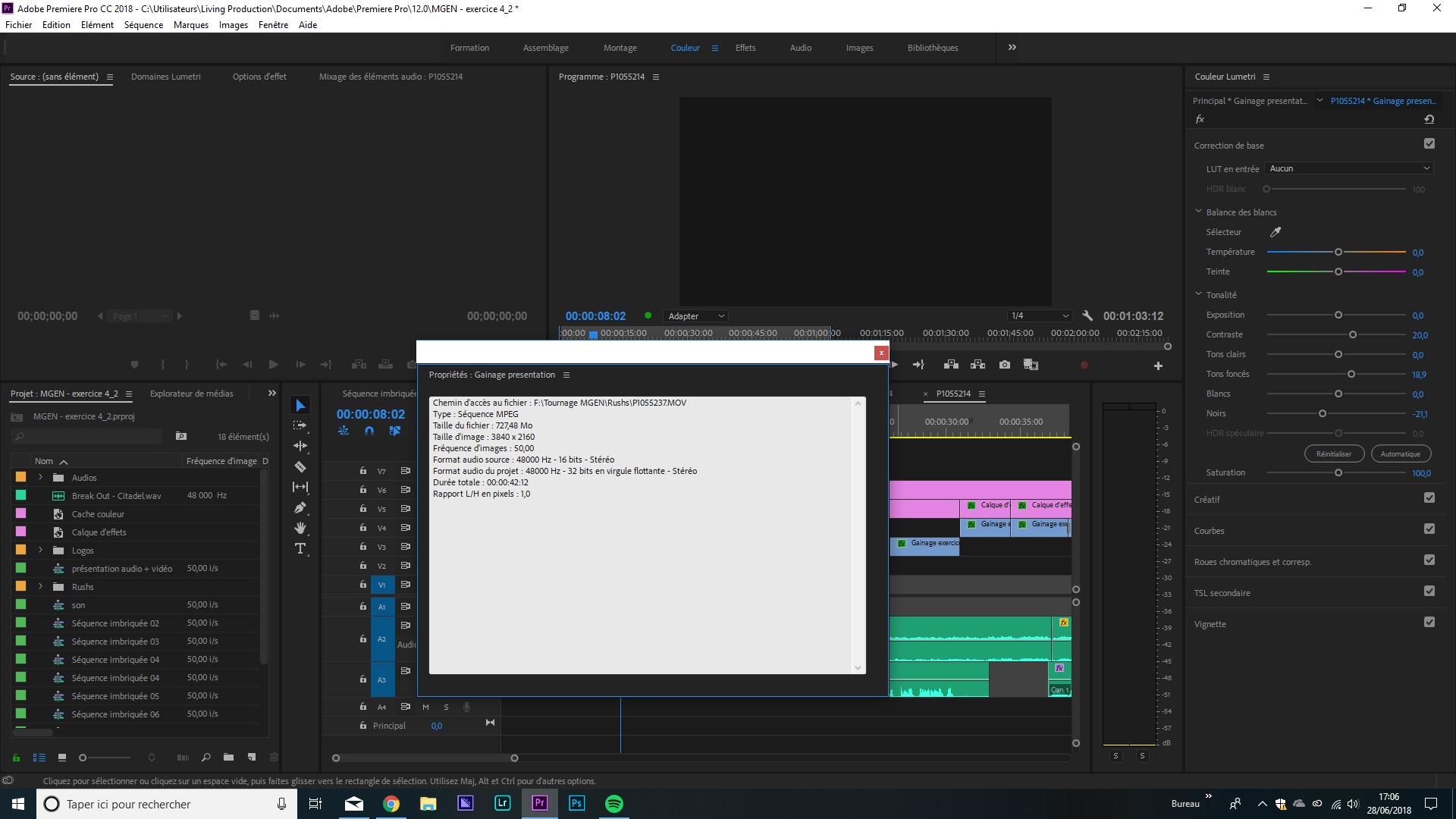
Task: Select the Ripple Edit tool
Action: tap(300, 446)
